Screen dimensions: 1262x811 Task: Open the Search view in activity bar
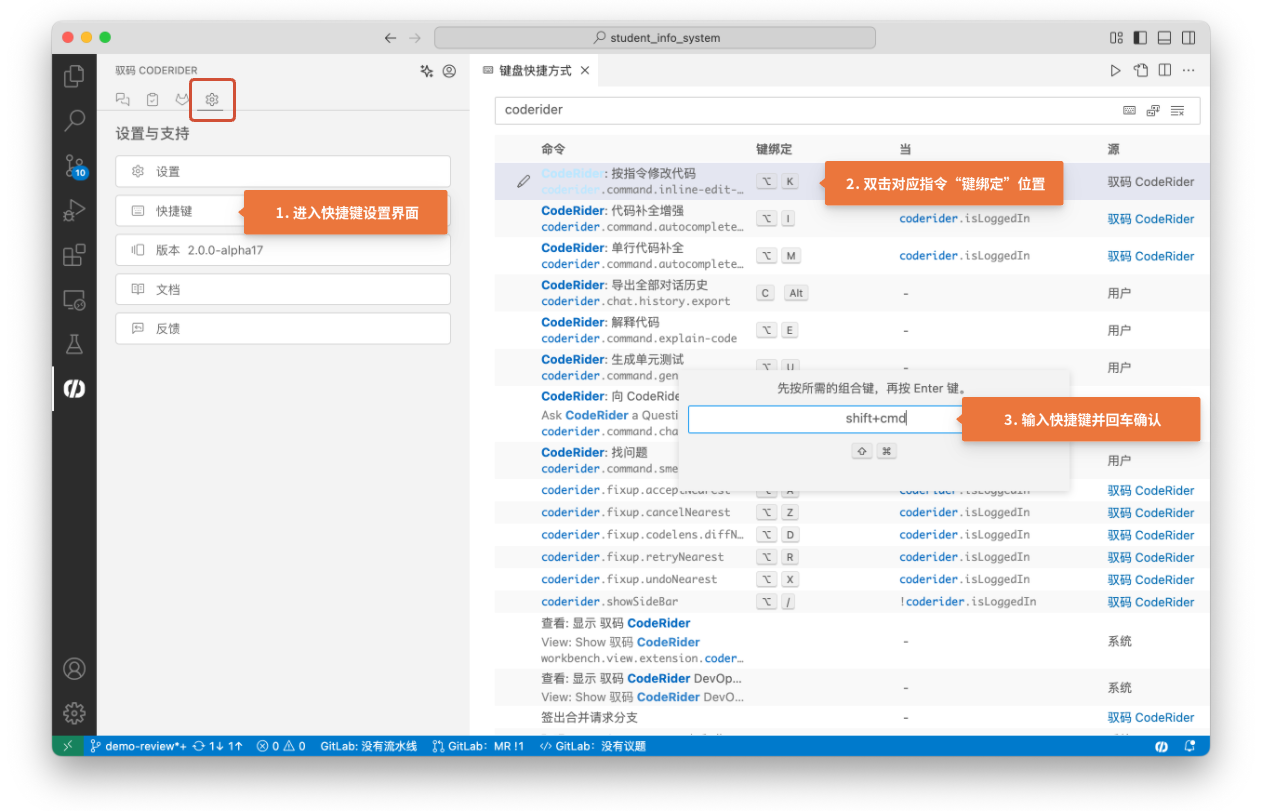(x=74, y=121)
